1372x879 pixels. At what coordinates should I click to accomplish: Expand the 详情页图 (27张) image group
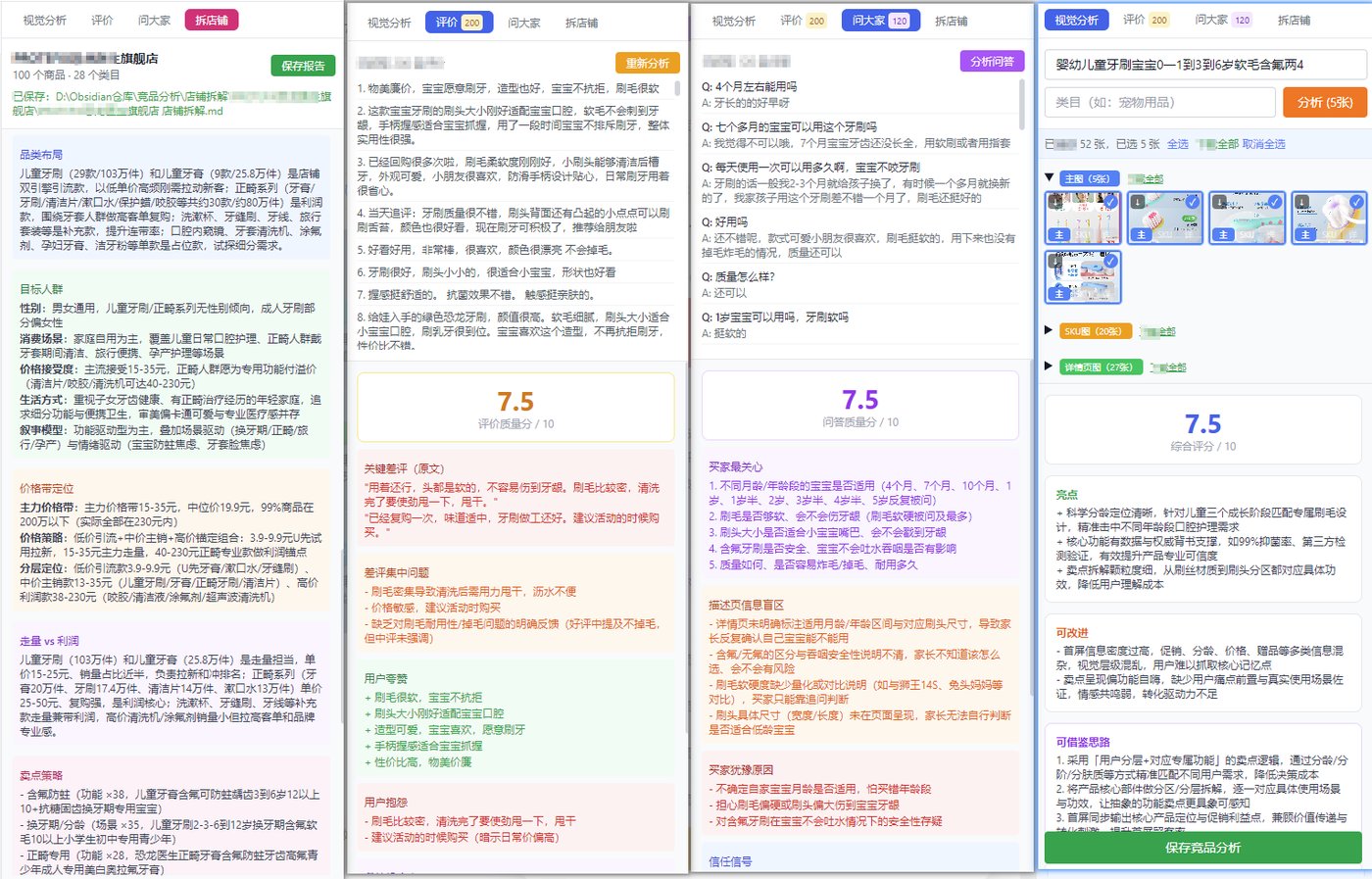pos(1050,366)
